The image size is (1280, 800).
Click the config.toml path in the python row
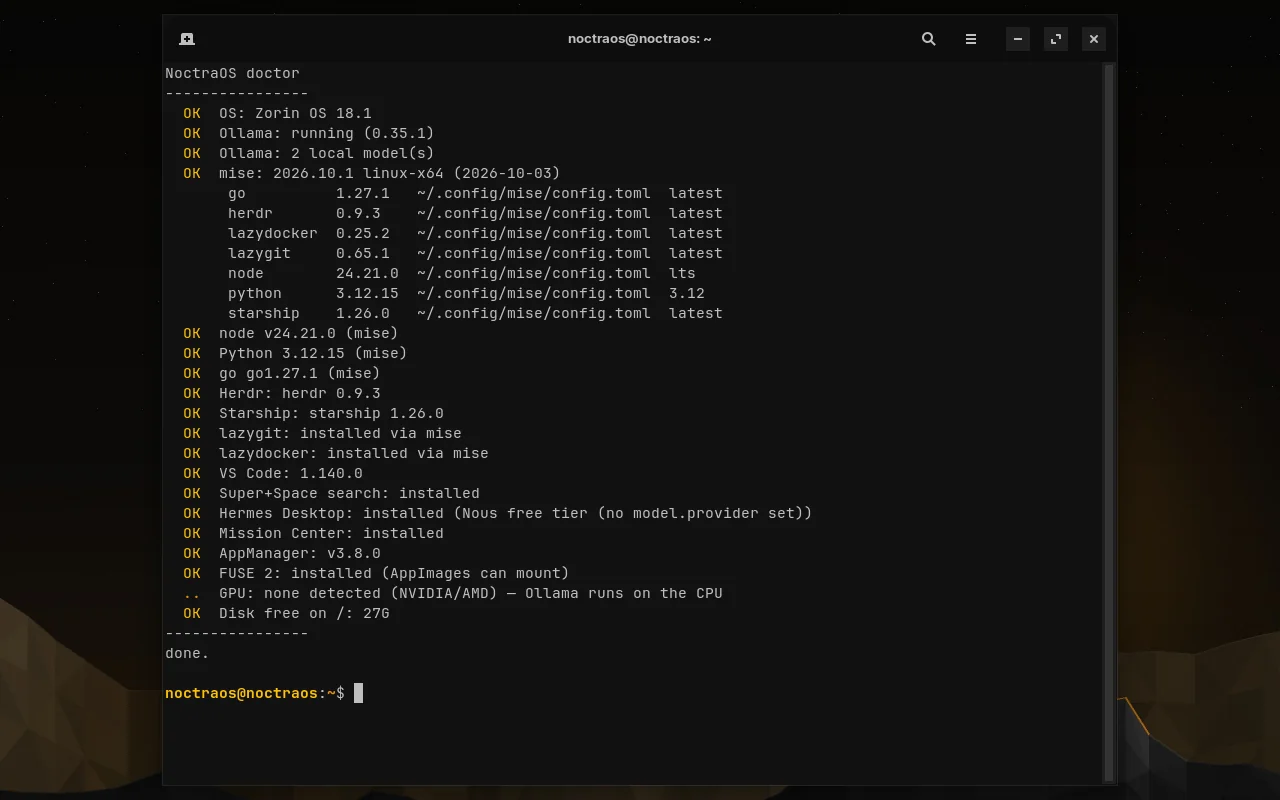(534, 293)
